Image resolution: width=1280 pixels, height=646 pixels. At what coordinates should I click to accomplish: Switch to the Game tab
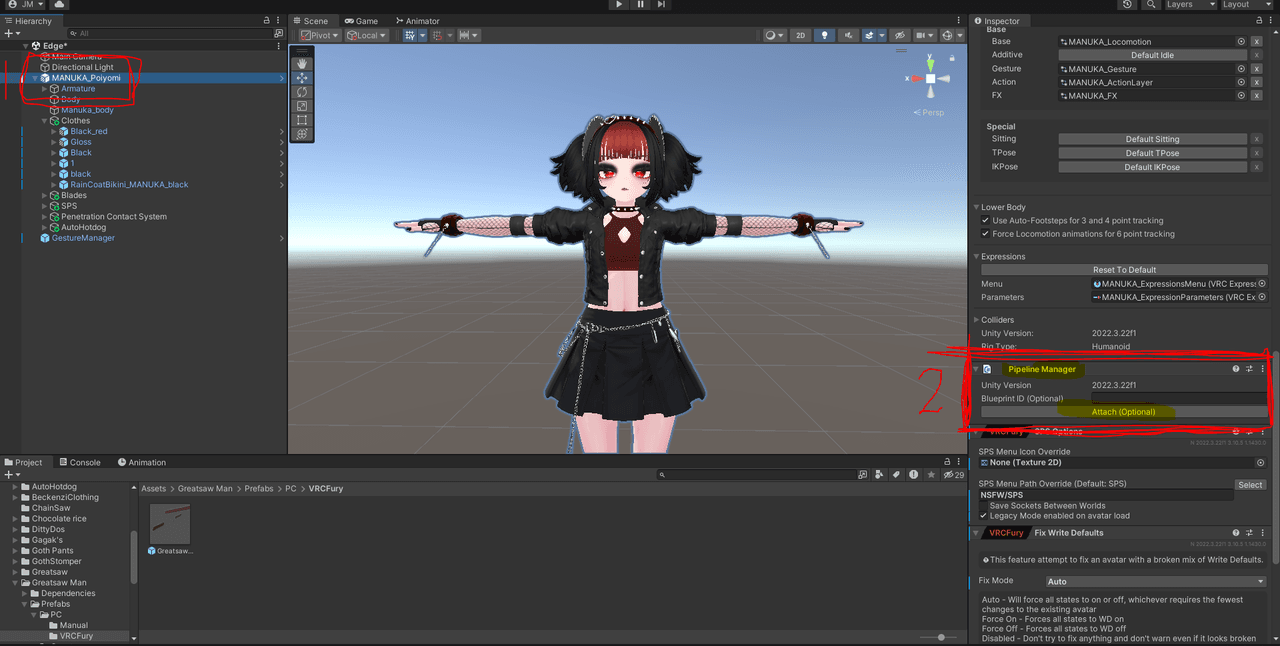click(361, 21)
